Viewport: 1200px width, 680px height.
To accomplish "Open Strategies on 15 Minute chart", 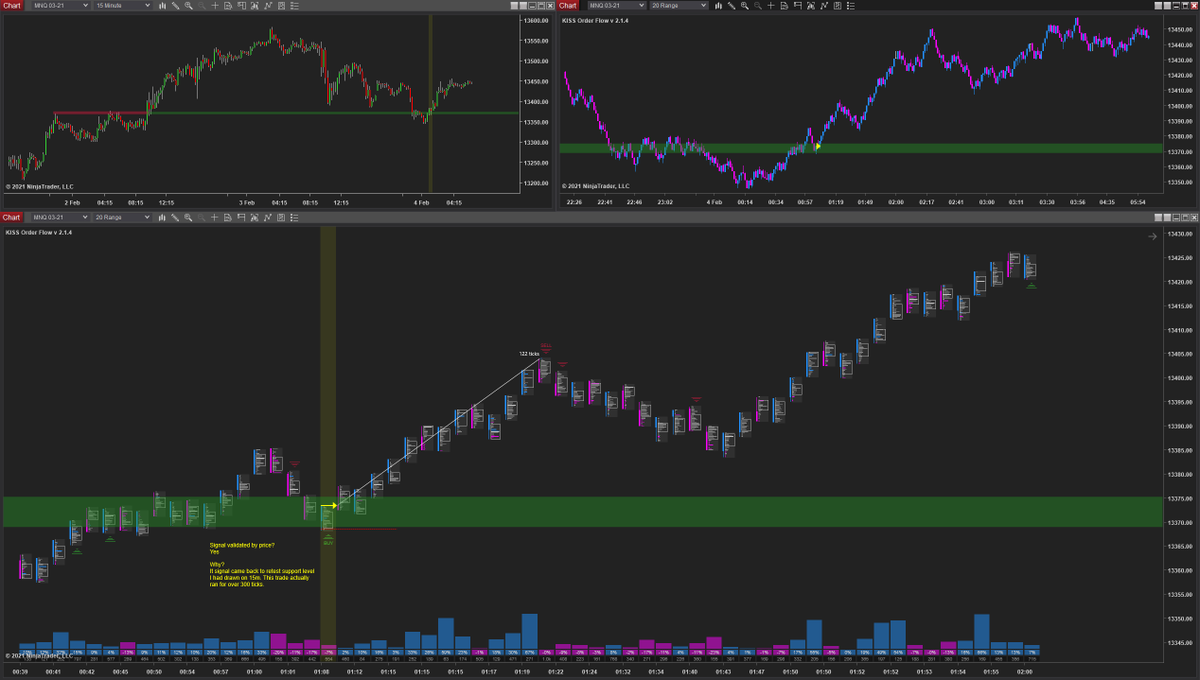I will coord(282,5).
